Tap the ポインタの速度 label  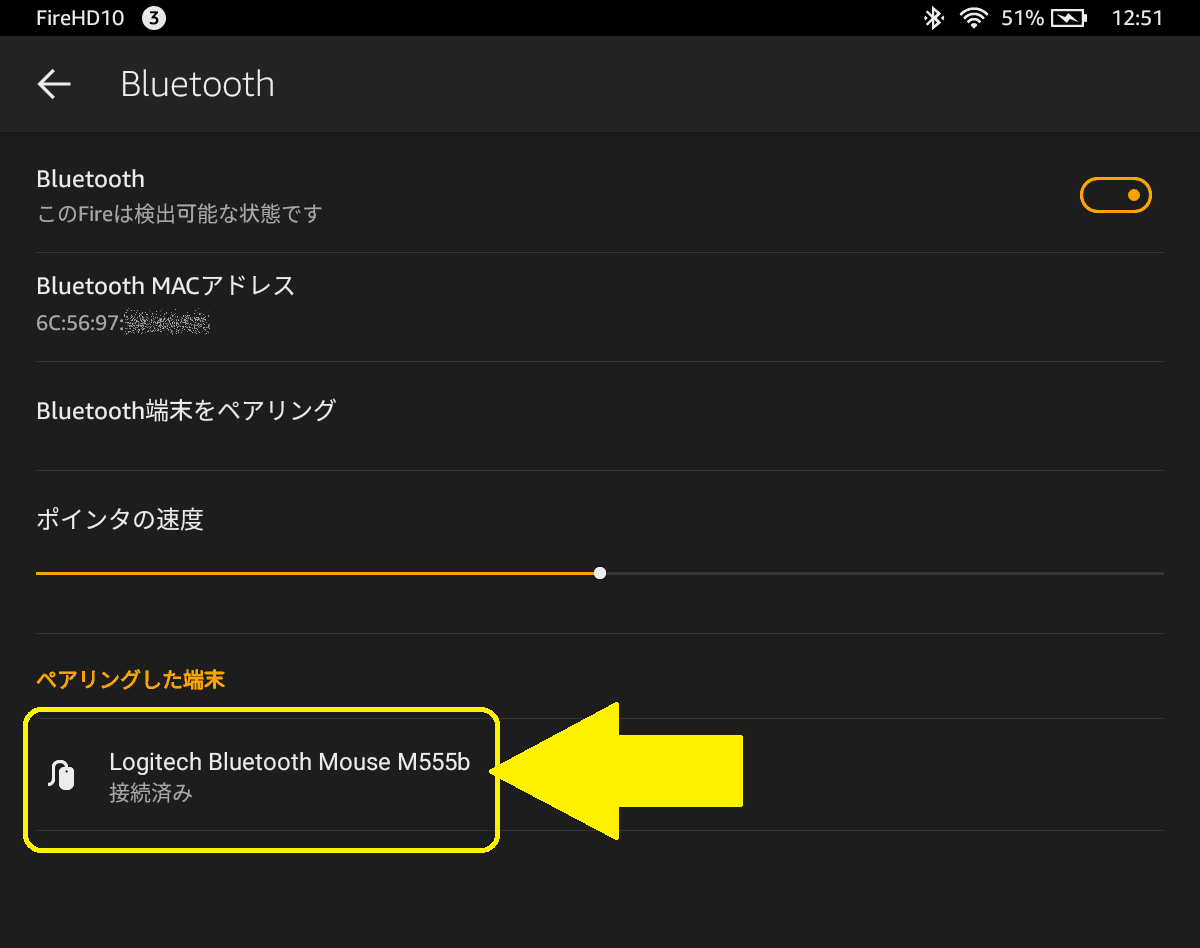(120, 520)
